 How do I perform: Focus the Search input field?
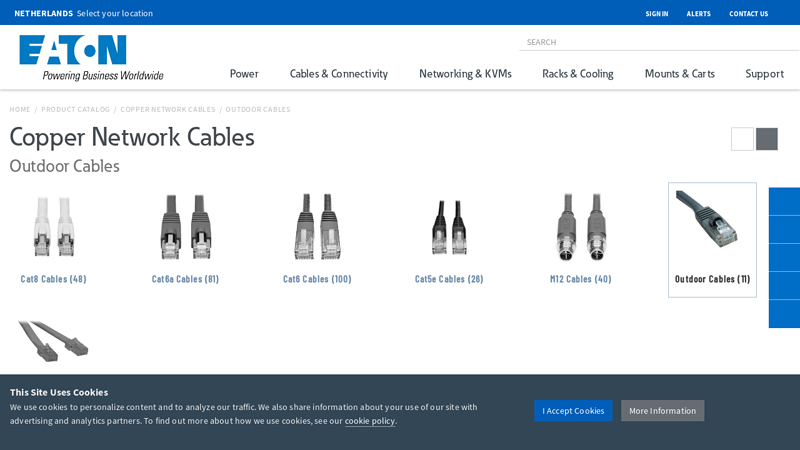[x=659, y=42]
